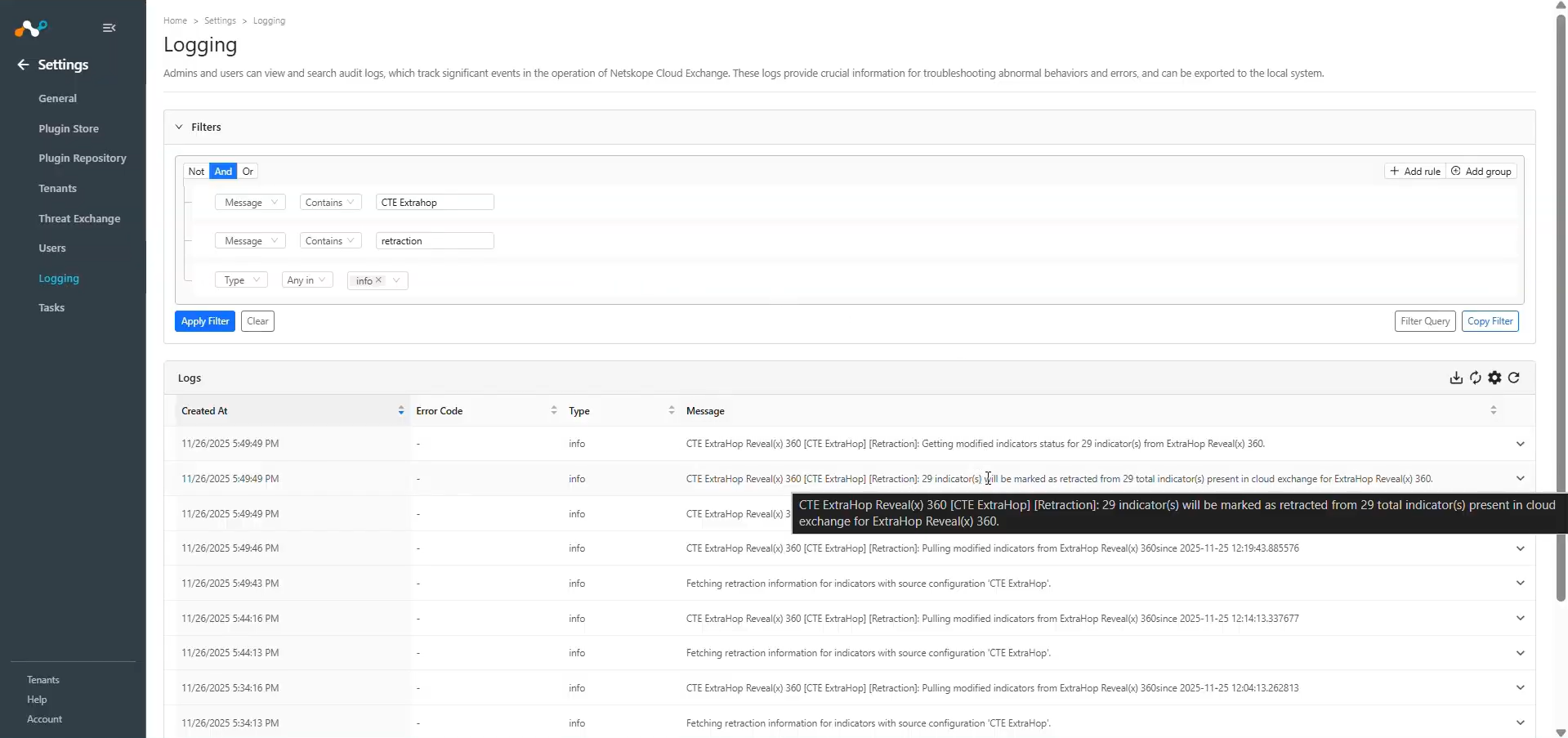Collapse the sidebar with the menu-fold icon

tap(109, 28)
